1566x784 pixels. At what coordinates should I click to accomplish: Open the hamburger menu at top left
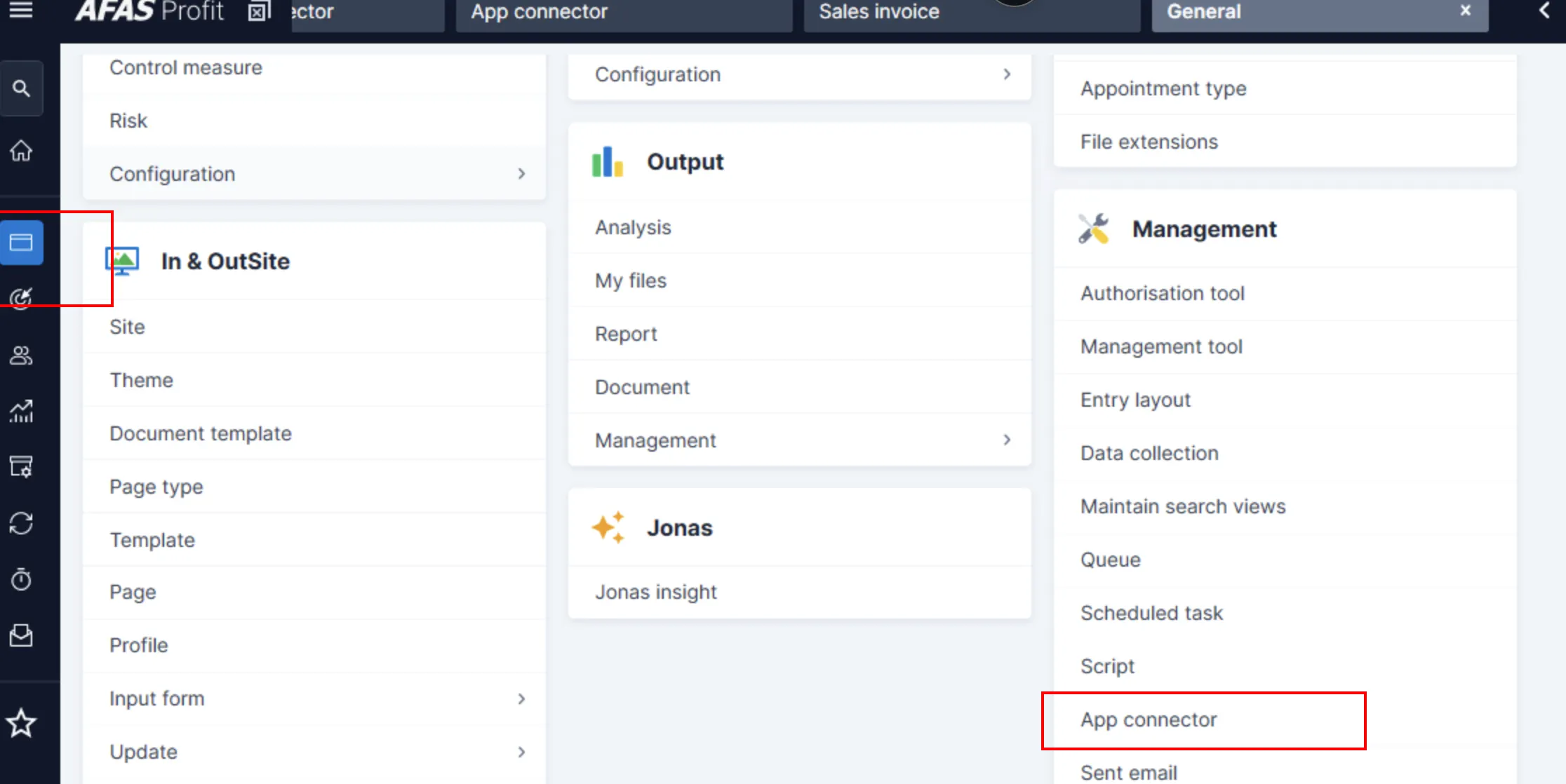click(21, 11)
